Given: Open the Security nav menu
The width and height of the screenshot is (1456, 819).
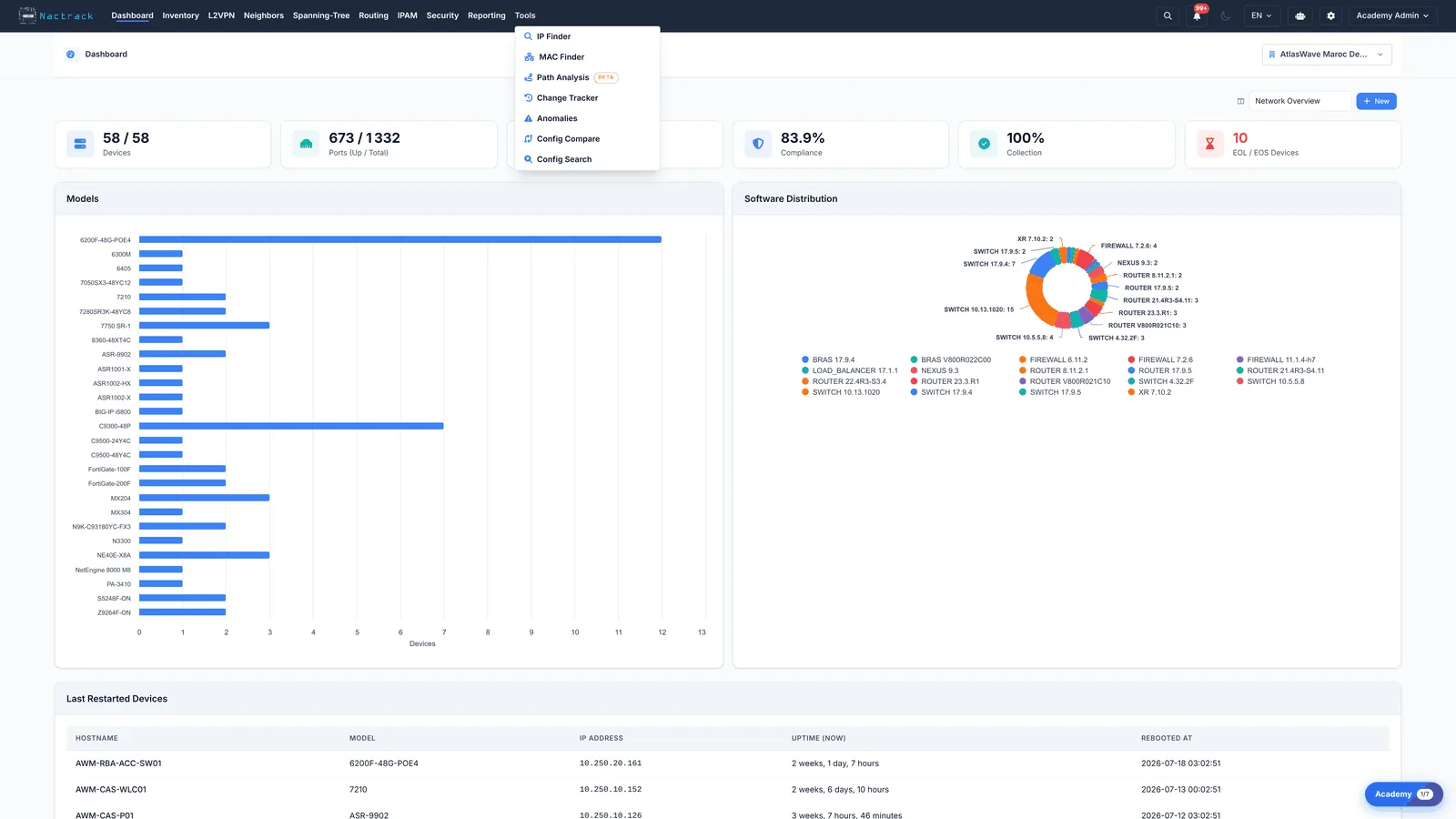Looking at the screenshot, I should click(x=442, y=15).
